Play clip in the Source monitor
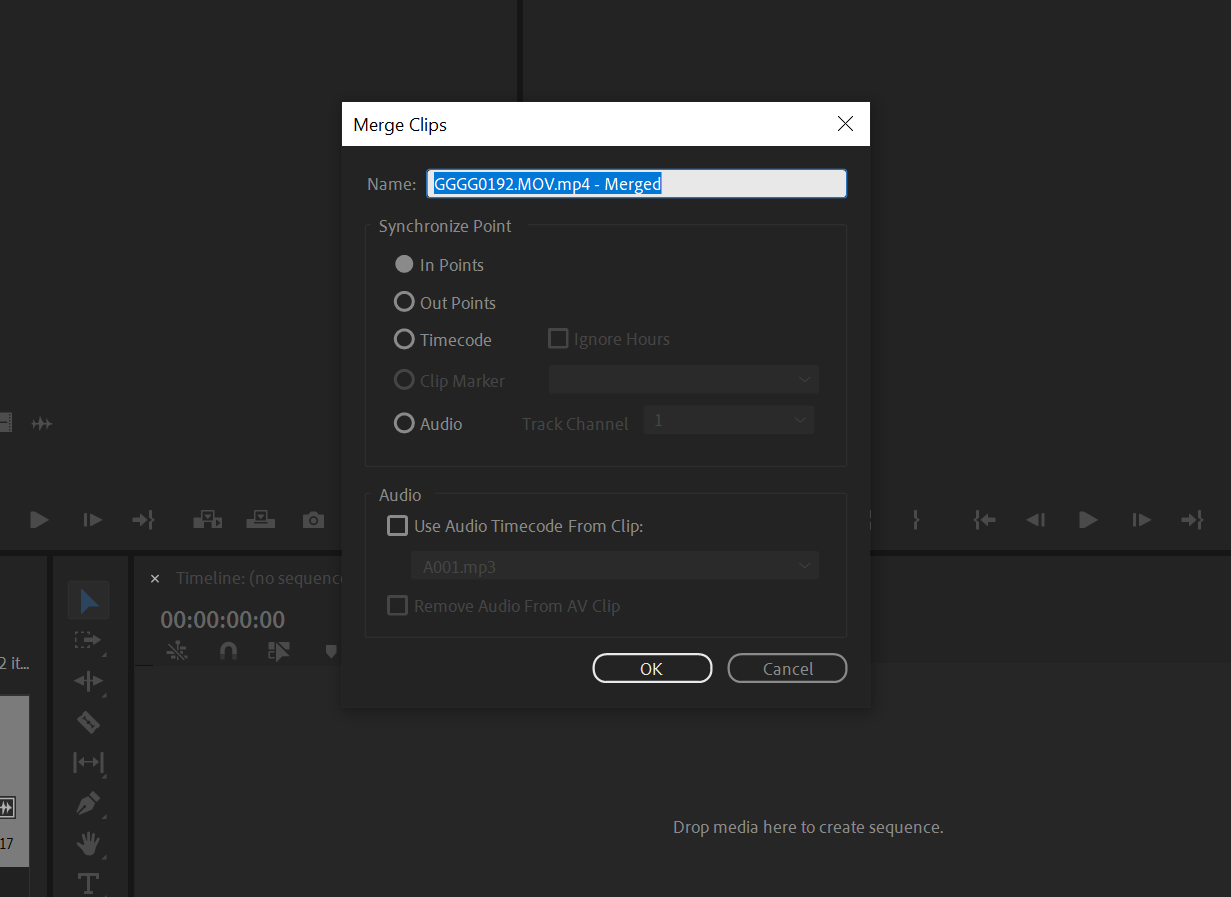The height and width of the screenshot is (897, 1231). [39, 520]
